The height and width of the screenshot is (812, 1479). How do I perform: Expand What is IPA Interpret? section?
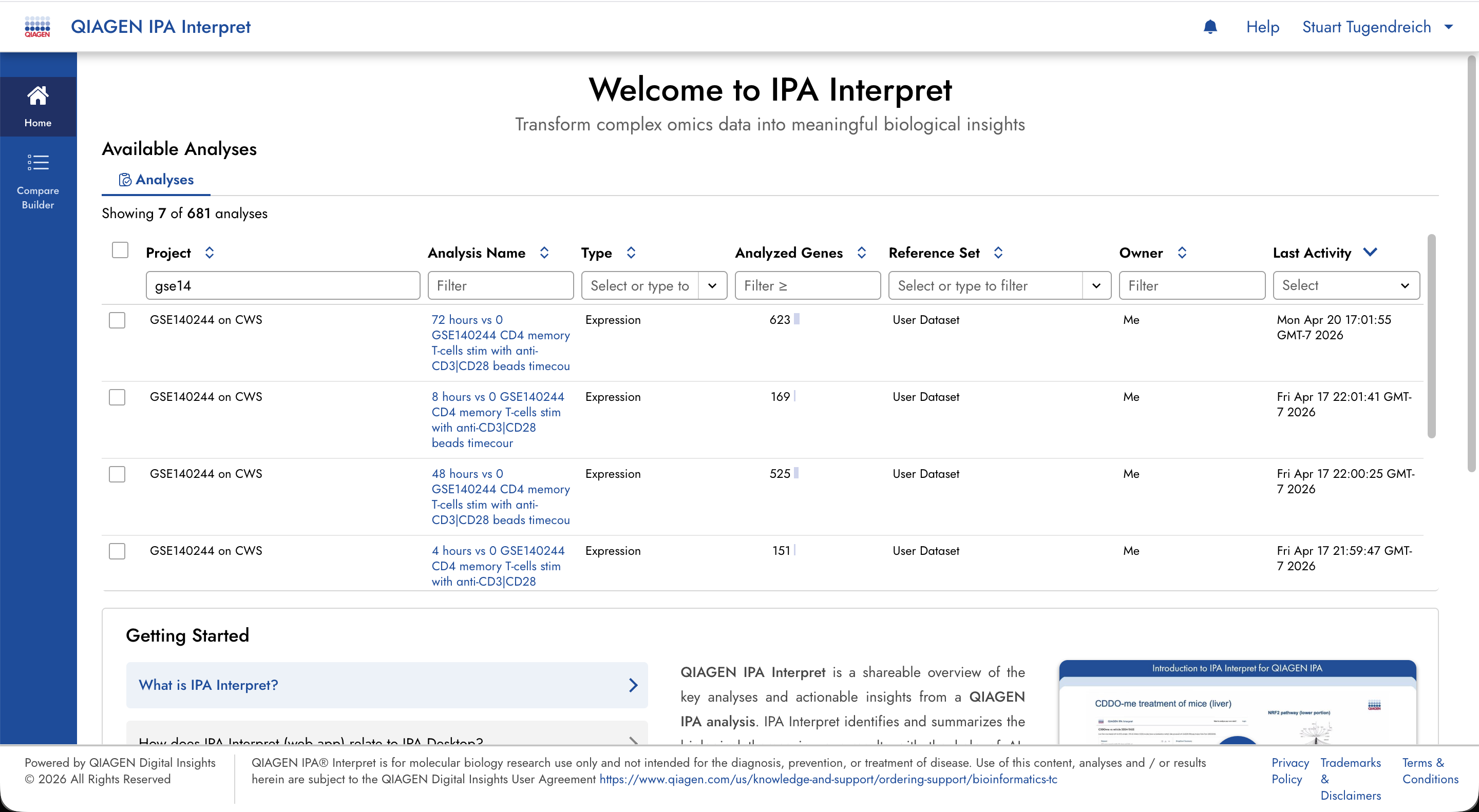[387, 685]
